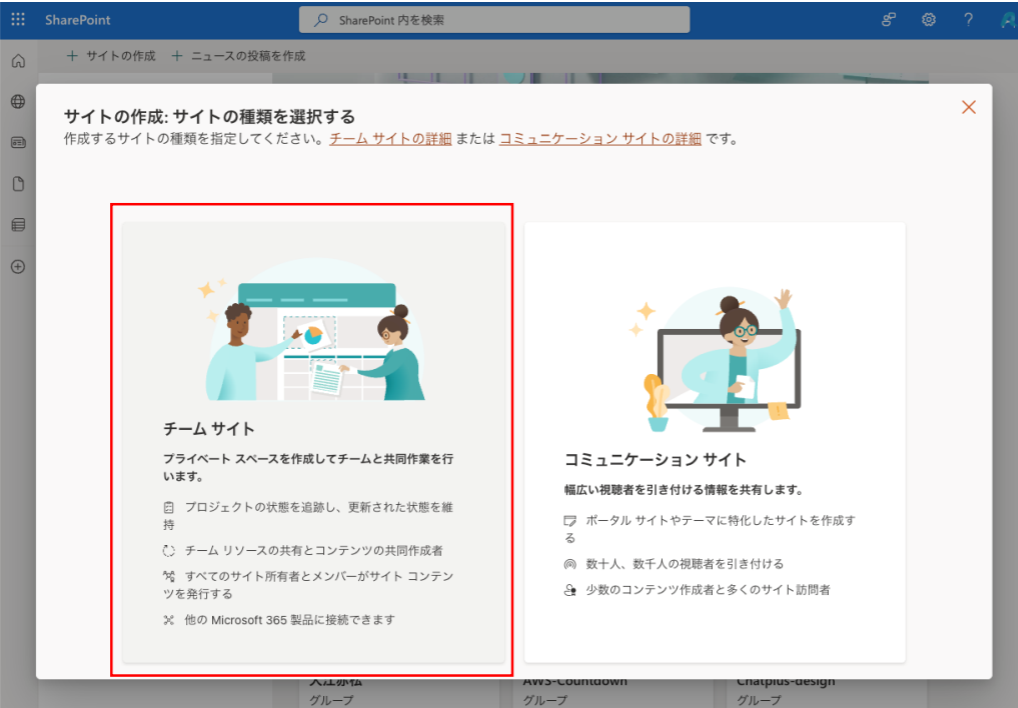
Task: Click the Microsoft 365 connect icon
Action: click(x=169, y=620)
